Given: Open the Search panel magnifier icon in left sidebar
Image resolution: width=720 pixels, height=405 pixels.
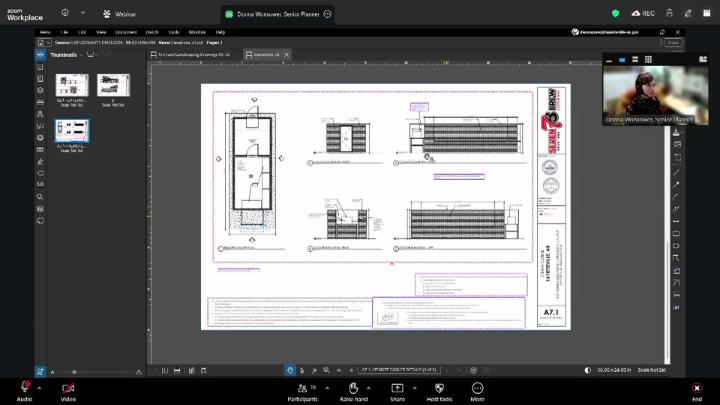Looking at the screenshot, I should tap(40, 197).
